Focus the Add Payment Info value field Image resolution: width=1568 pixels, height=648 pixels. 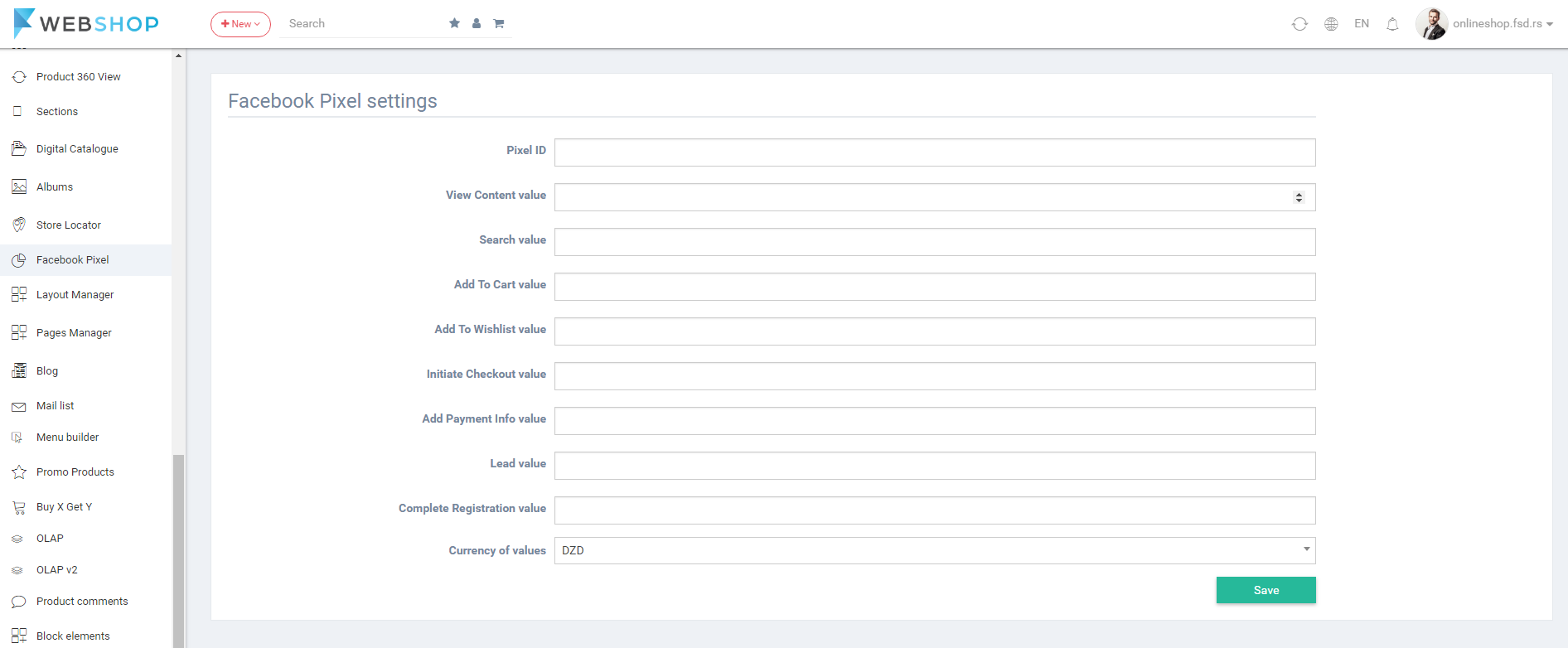935,421
